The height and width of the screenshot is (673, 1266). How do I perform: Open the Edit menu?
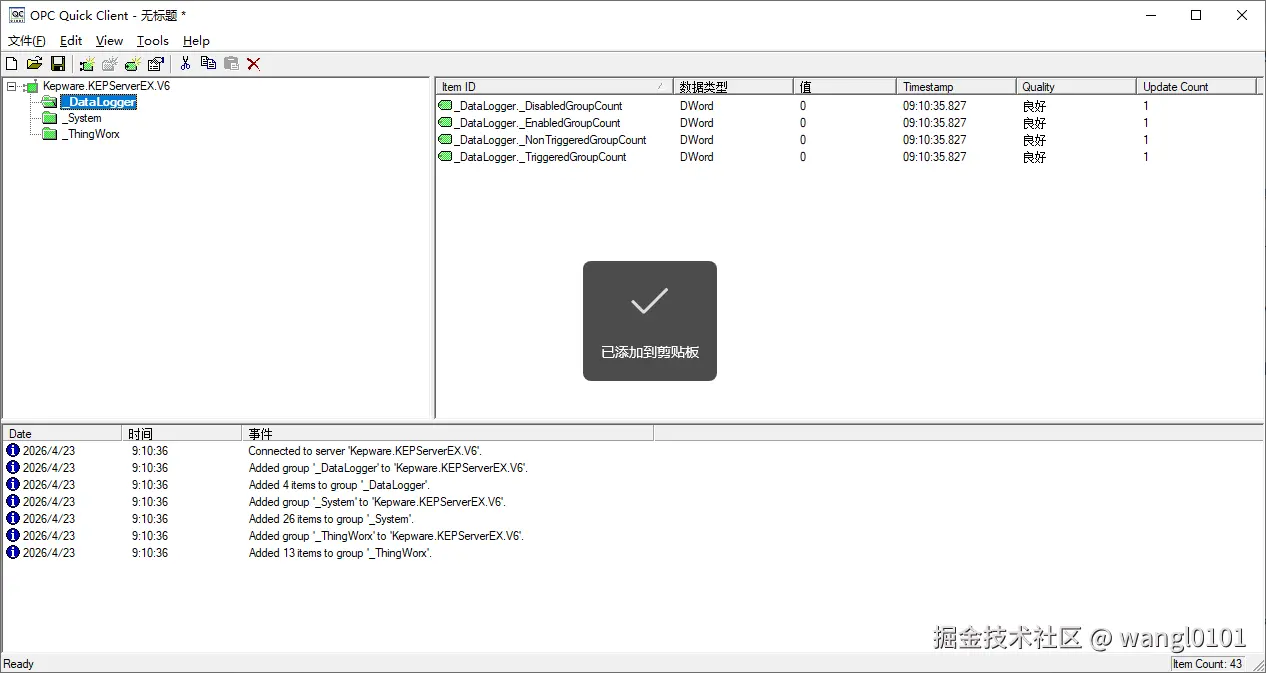71,41
